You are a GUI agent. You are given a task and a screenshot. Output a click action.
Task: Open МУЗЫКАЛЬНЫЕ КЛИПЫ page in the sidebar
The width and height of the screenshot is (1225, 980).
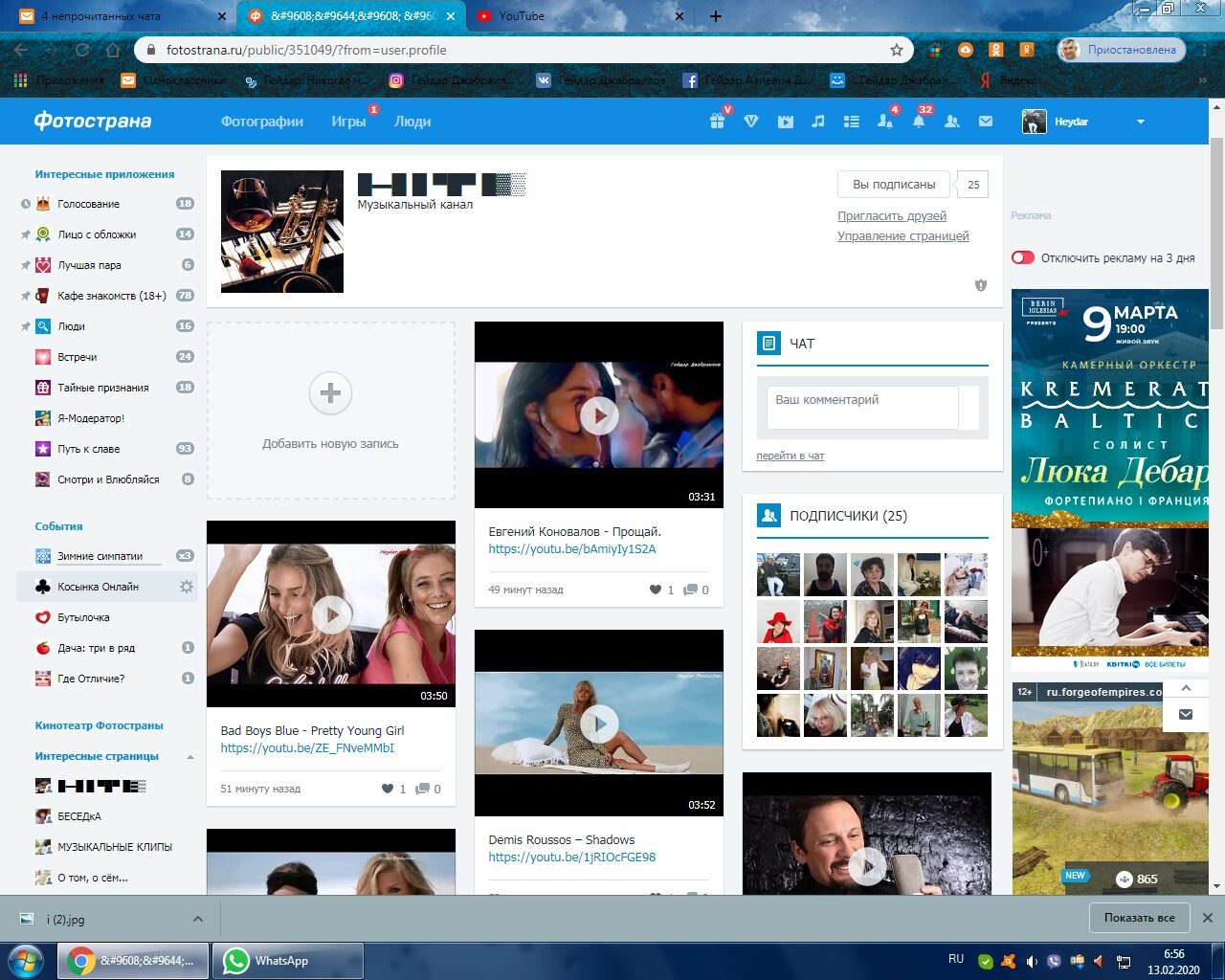click(x=115, y=847)
